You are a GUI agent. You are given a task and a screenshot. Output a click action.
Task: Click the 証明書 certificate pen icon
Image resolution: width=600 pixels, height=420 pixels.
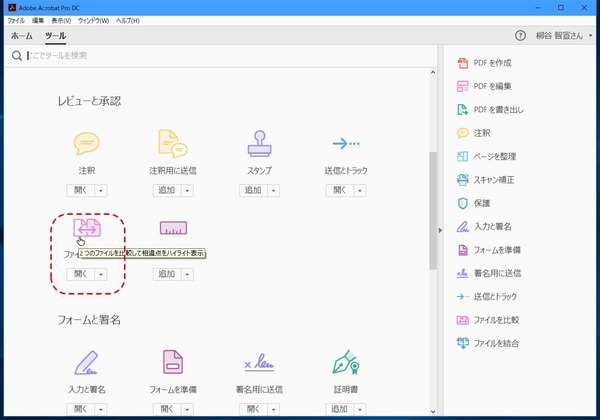346,362
